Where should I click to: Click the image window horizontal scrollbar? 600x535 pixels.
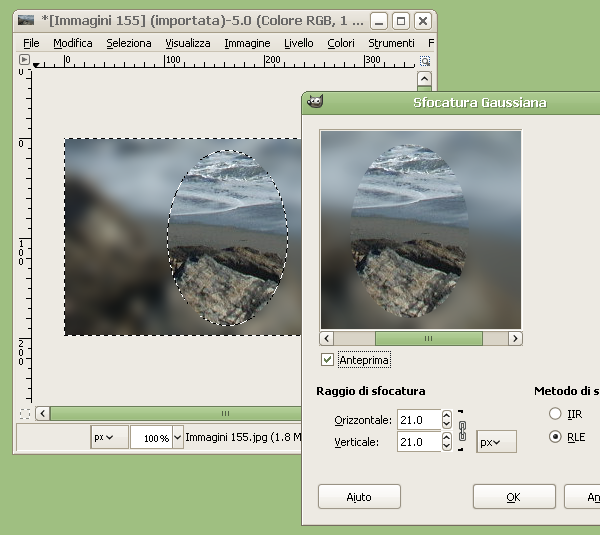[225, 413]
